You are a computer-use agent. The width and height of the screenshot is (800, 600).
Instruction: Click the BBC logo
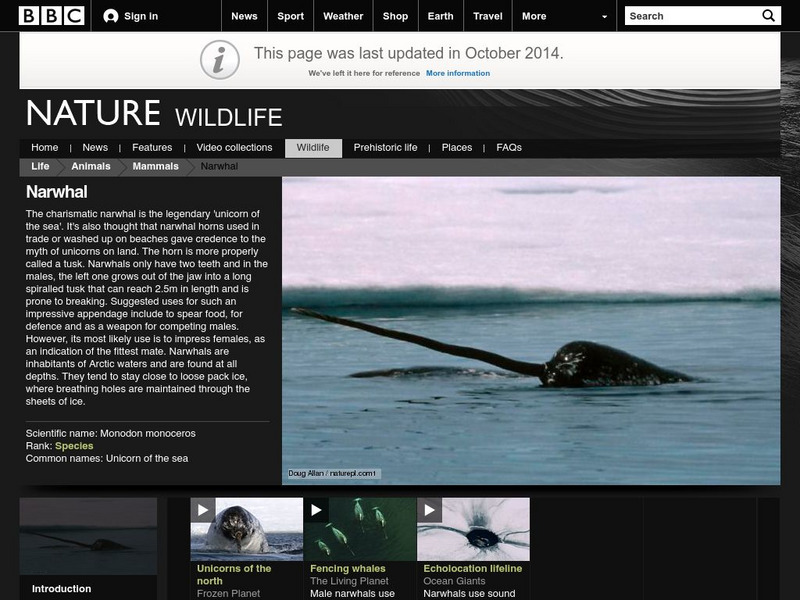(x=52, y=16)
